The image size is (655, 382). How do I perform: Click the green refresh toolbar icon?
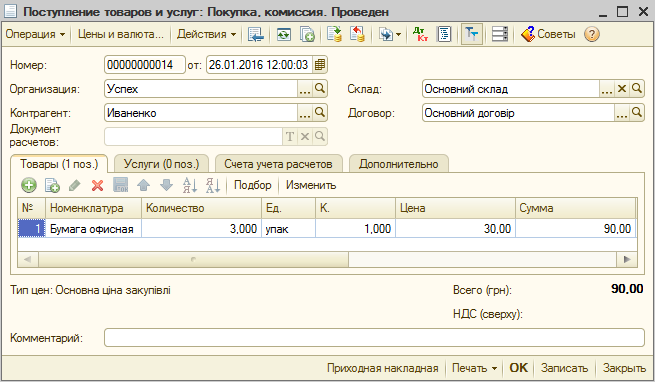(284, 34)
